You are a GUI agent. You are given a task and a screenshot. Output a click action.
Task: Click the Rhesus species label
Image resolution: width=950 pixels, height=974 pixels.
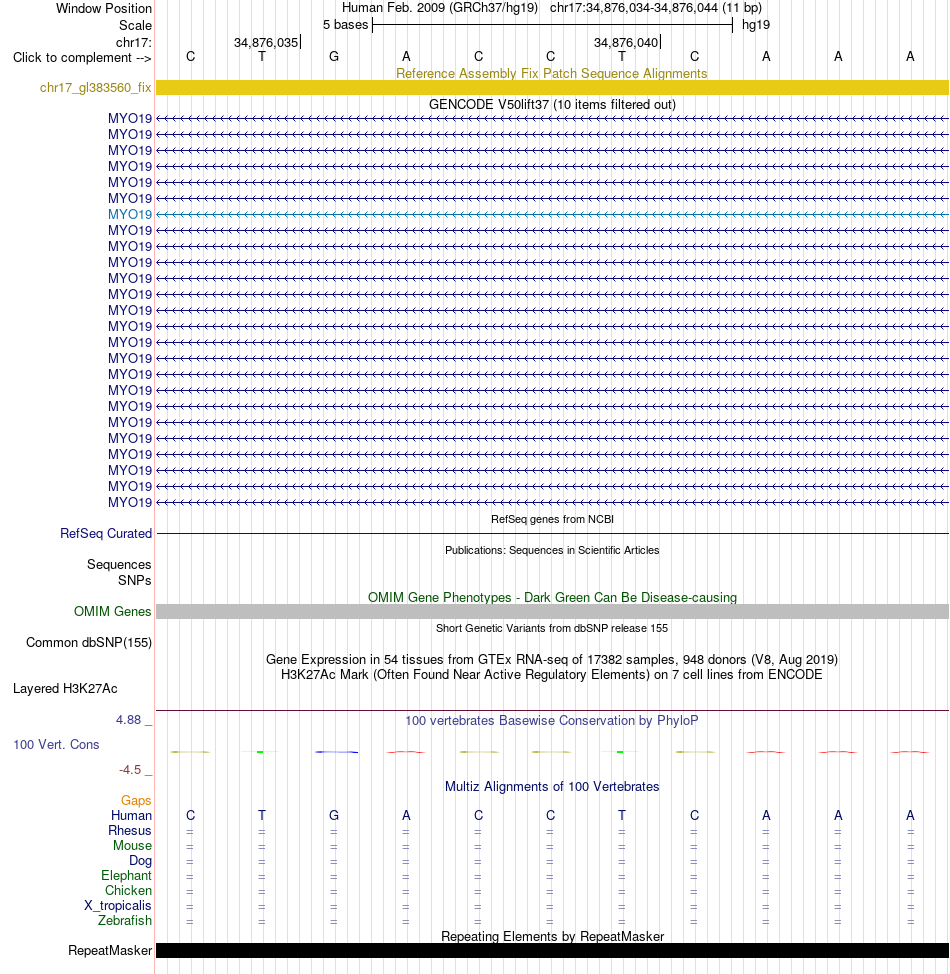point(130,831)
